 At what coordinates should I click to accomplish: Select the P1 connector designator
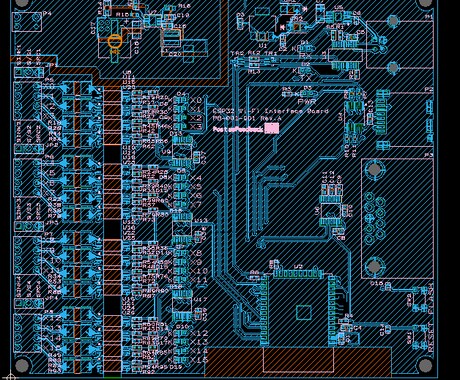tap(429, 16)
